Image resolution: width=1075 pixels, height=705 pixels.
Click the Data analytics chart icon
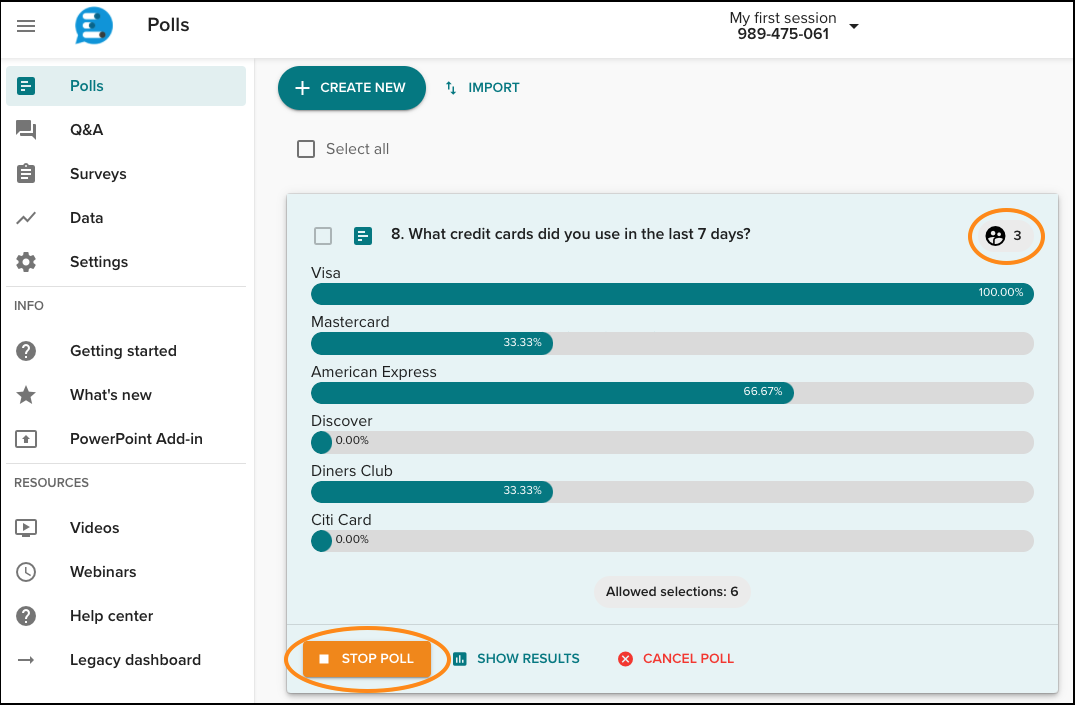click(x=25, y=217)
